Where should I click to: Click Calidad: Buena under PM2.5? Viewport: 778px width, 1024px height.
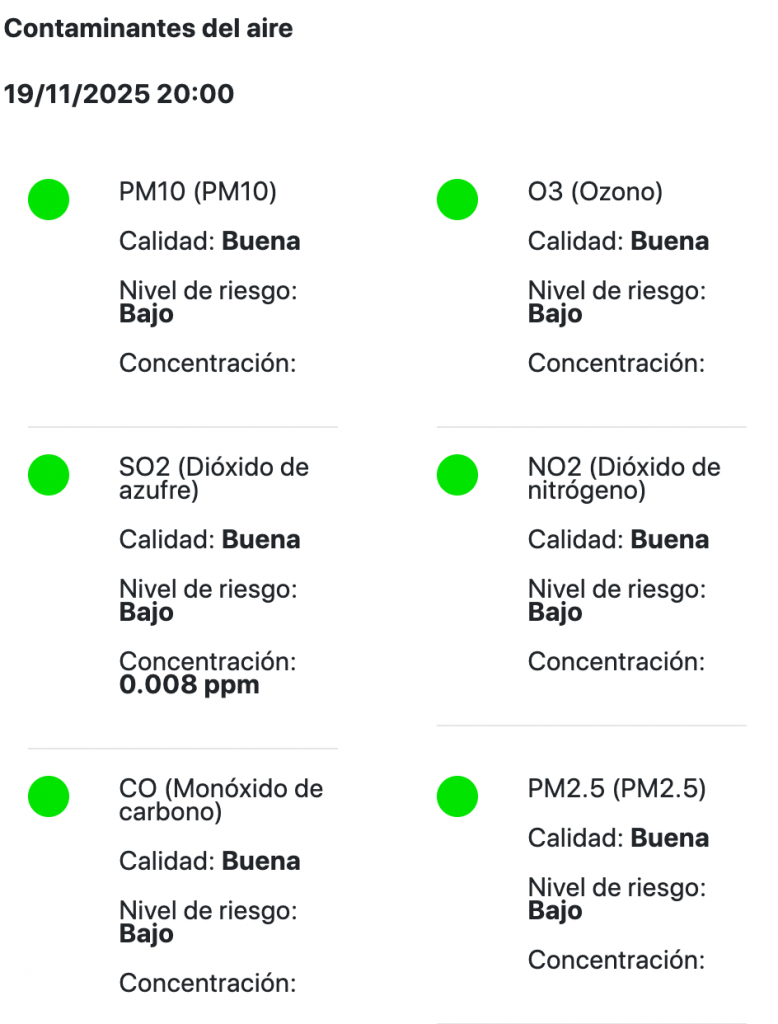coord(618,838)
